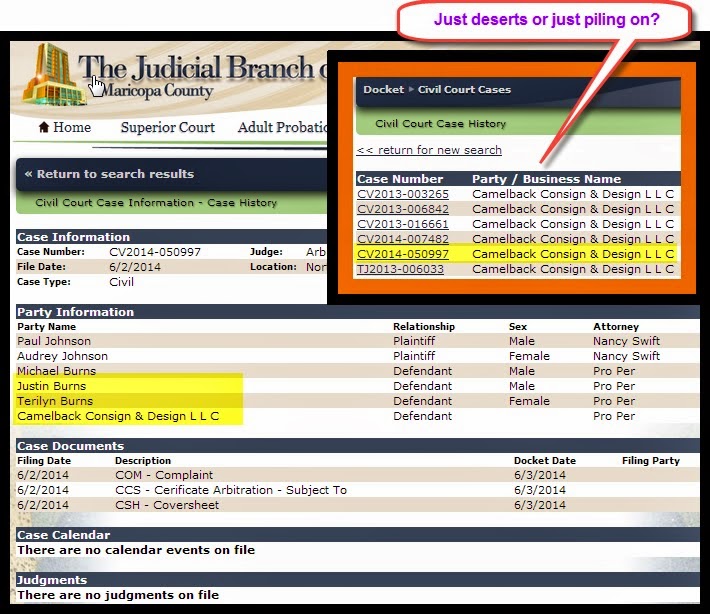Click the Filing Party column header
The image size is (710, 614).
point(651,460)
